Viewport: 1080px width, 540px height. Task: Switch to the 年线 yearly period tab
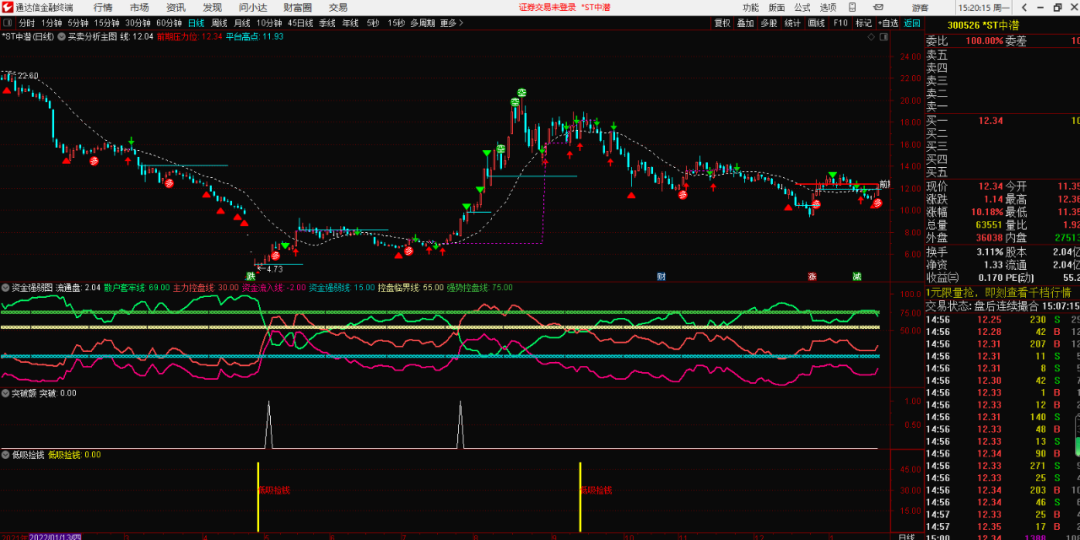(x=350, y=22)
